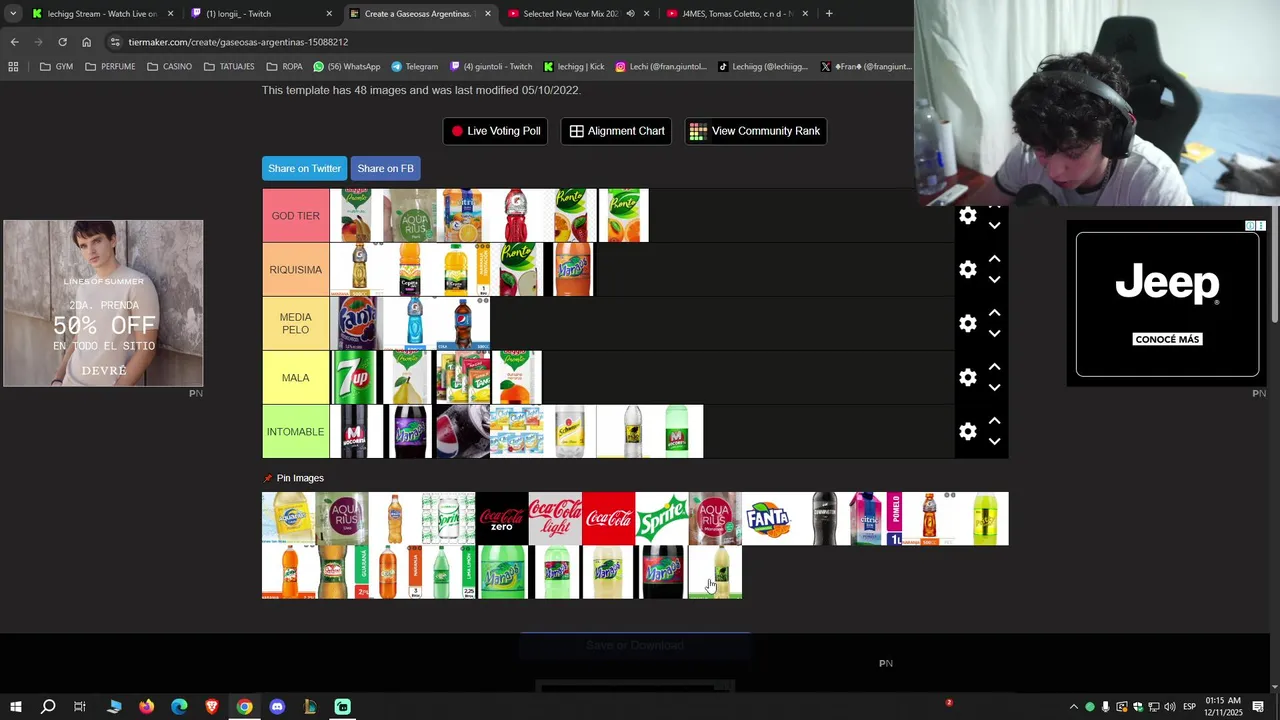Open ROPA bookmarks folder
The image size is (1280, 720).
tap(284, 67)
